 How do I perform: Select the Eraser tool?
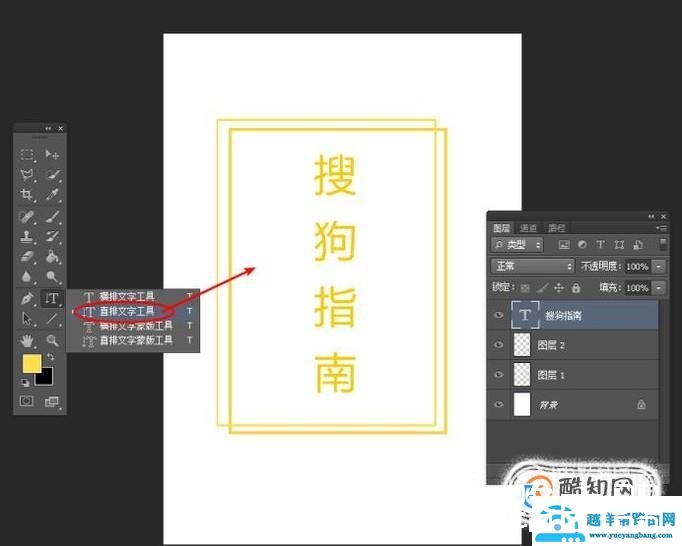coord(27,257)
